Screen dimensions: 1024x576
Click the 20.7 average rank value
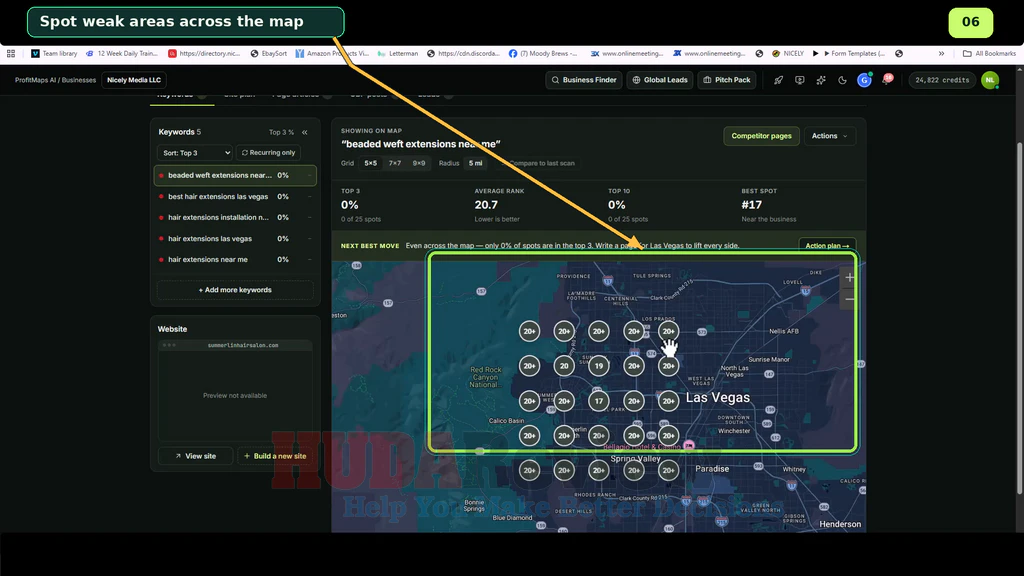pyautogui.click(x=486, y=205)
